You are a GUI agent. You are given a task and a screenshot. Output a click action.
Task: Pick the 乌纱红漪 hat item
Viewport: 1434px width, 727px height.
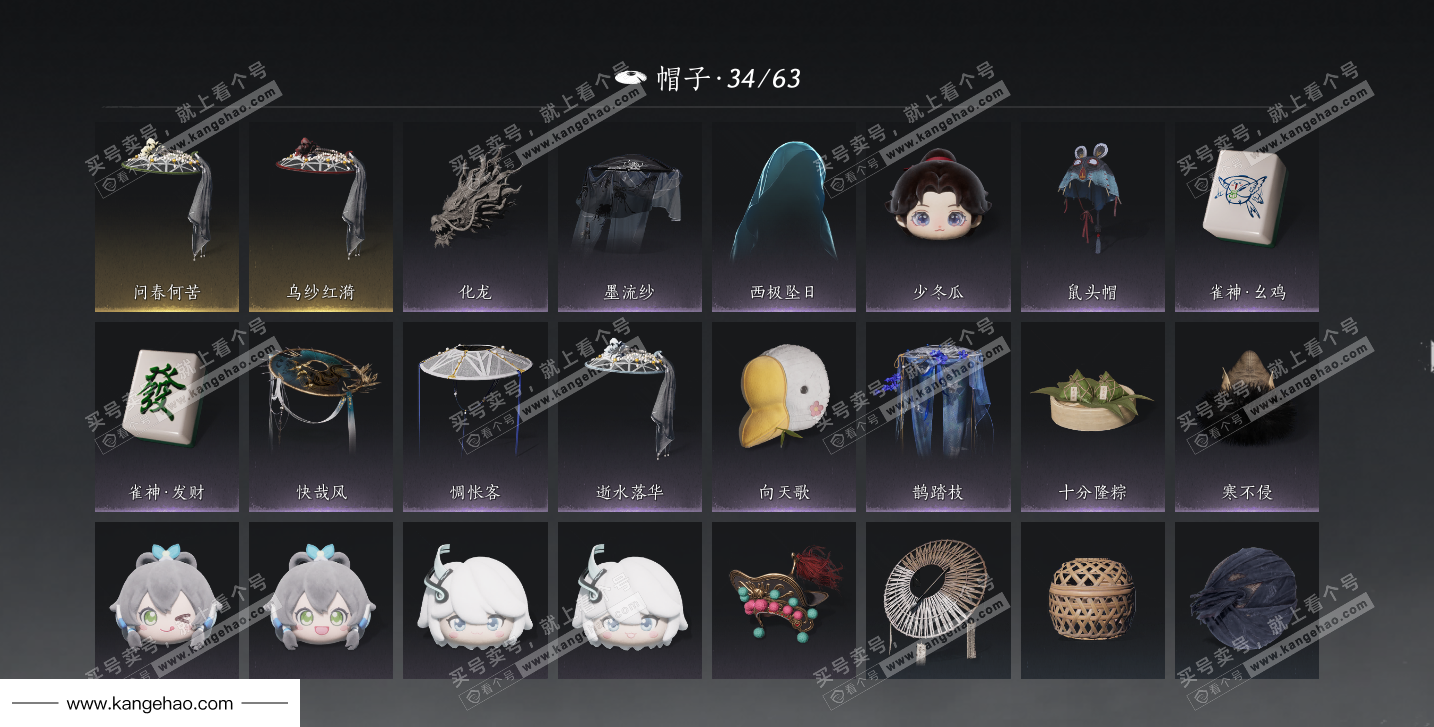tap(321, 217)
